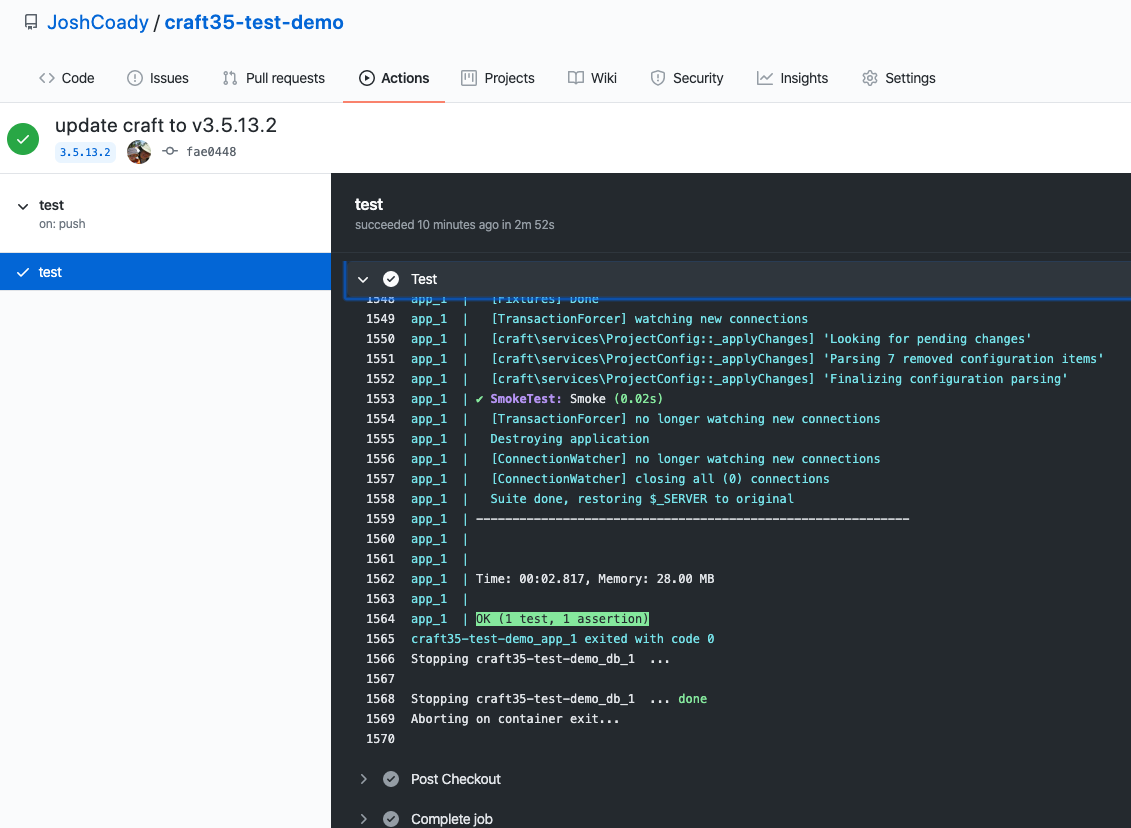Click the checkmark icon on the selected test job
1131x828 pixels.
pyautogui.click(x=23, y=272)
